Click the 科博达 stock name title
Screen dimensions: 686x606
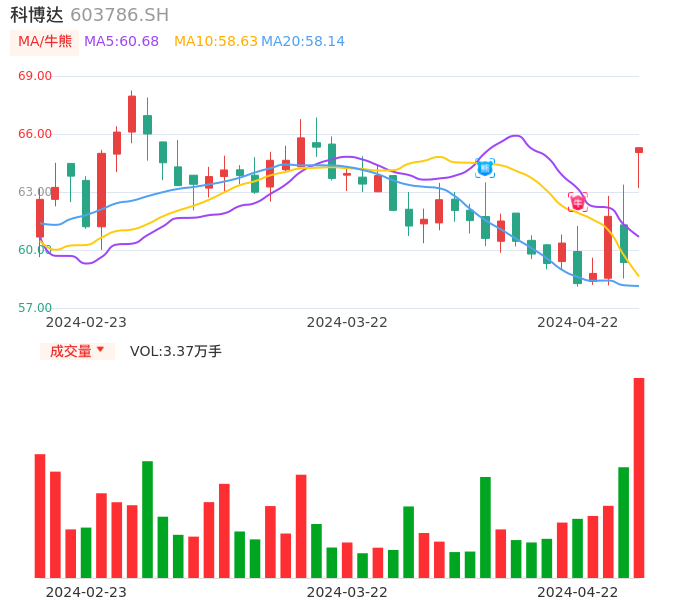[x=37, y=15]
